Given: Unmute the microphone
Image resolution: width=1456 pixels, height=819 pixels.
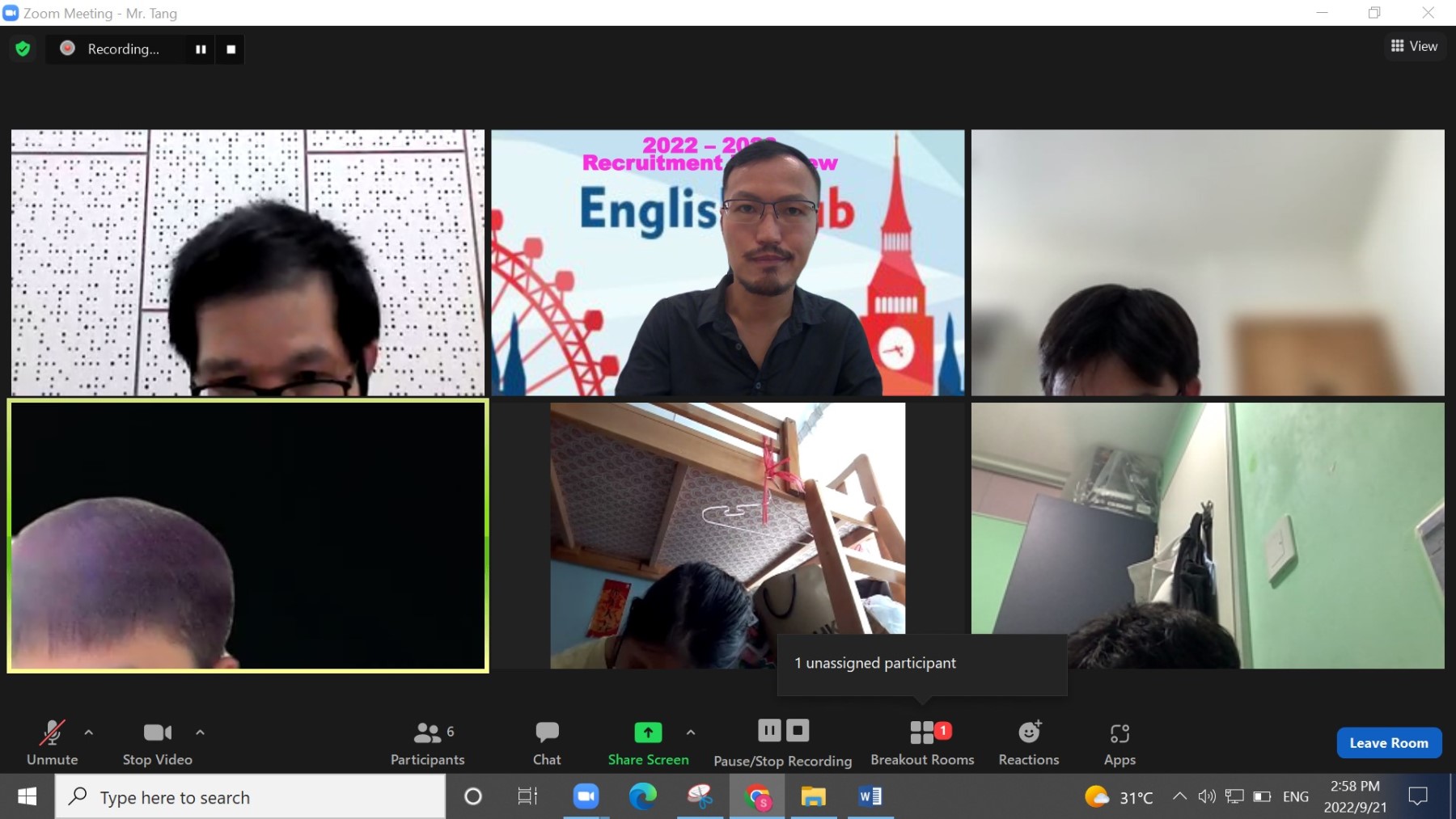Looking at the screenshot, I should pyautogui.click(x=53, y=743).
